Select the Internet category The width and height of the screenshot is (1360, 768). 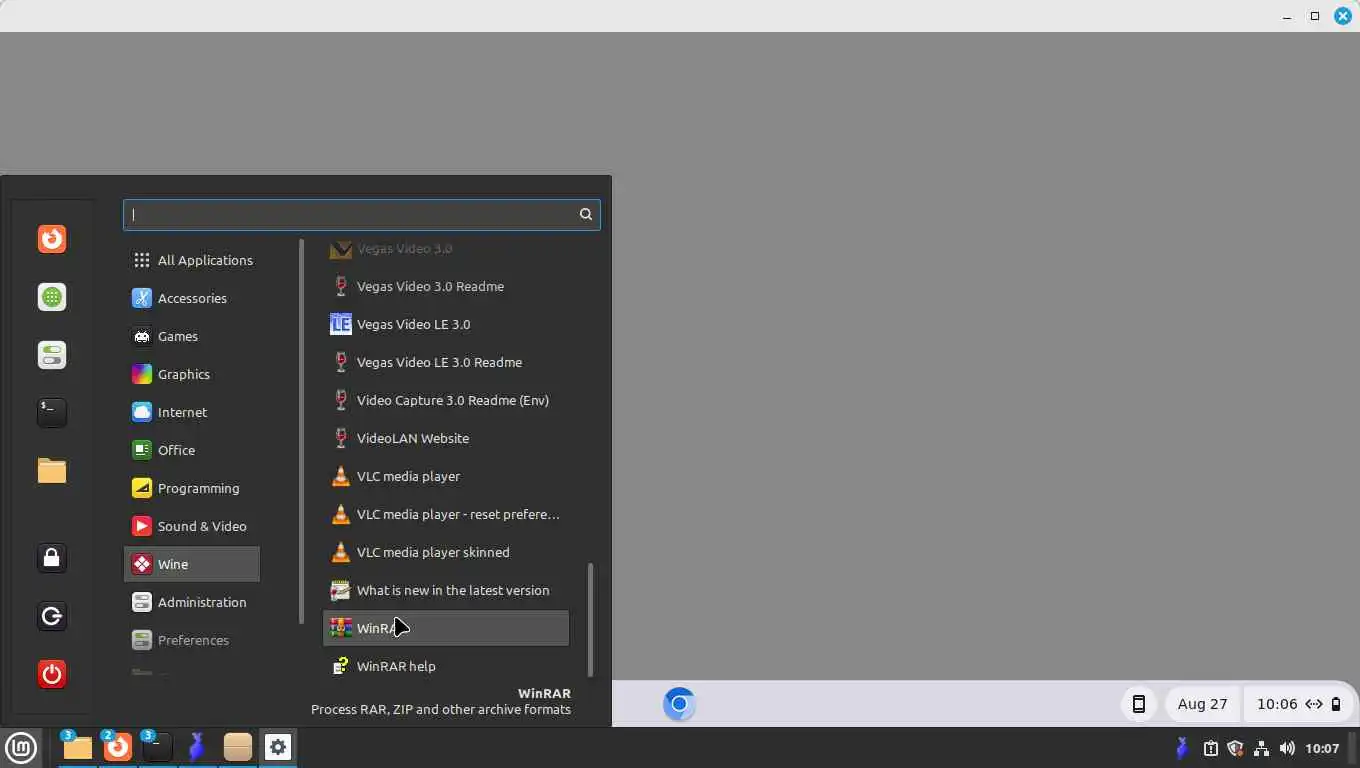pos(192,412)
